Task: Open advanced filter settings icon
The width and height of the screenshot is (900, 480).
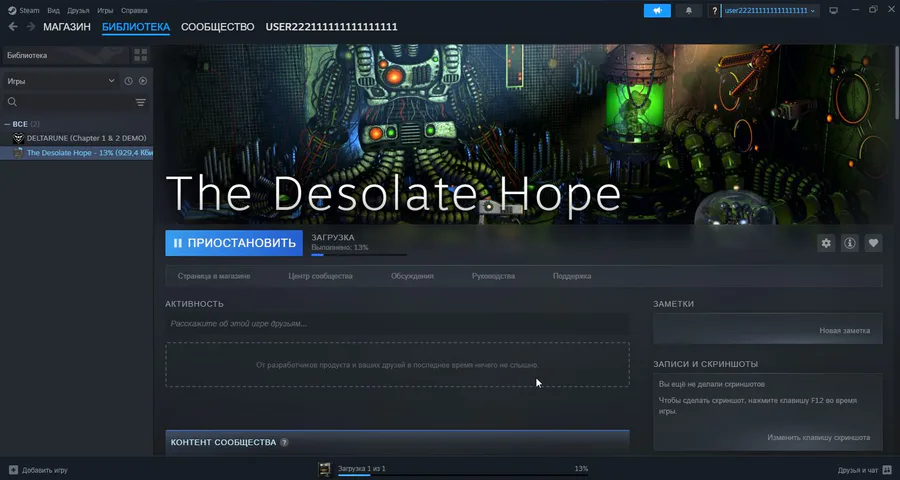Action: (x=141, y=102)
